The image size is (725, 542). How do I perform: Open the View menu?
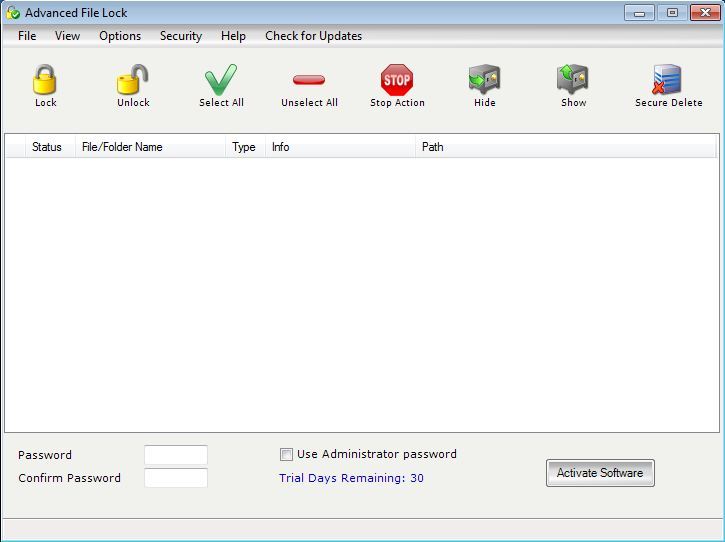click(x=68, y=36)
